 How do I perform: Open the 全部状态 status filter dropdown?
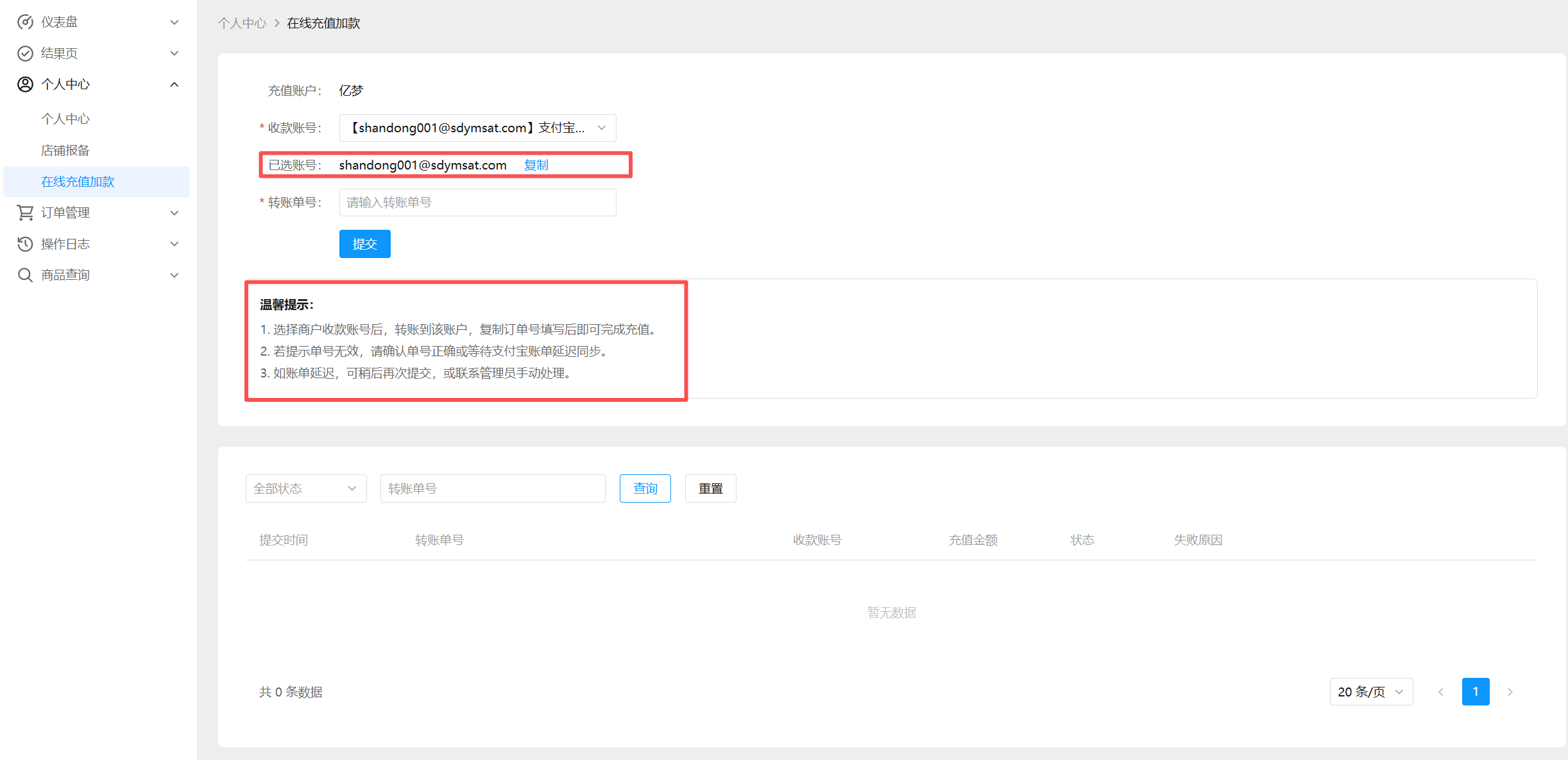[305, 489]
